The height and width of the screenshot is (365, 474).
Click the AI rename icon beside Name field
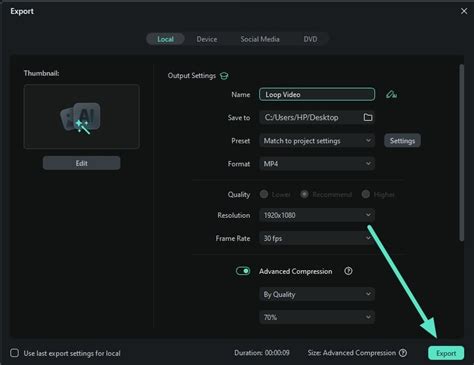pos(391,95)
